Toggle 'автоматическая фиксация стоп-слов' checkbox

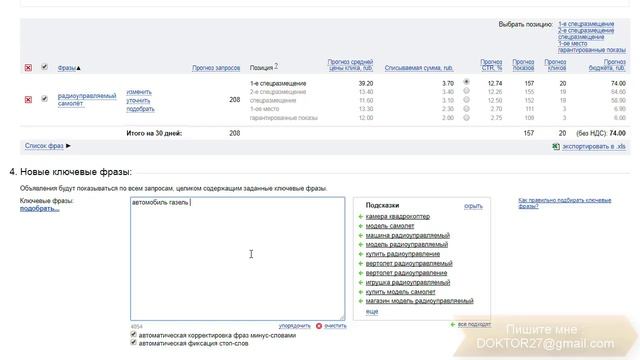point(133,342)
